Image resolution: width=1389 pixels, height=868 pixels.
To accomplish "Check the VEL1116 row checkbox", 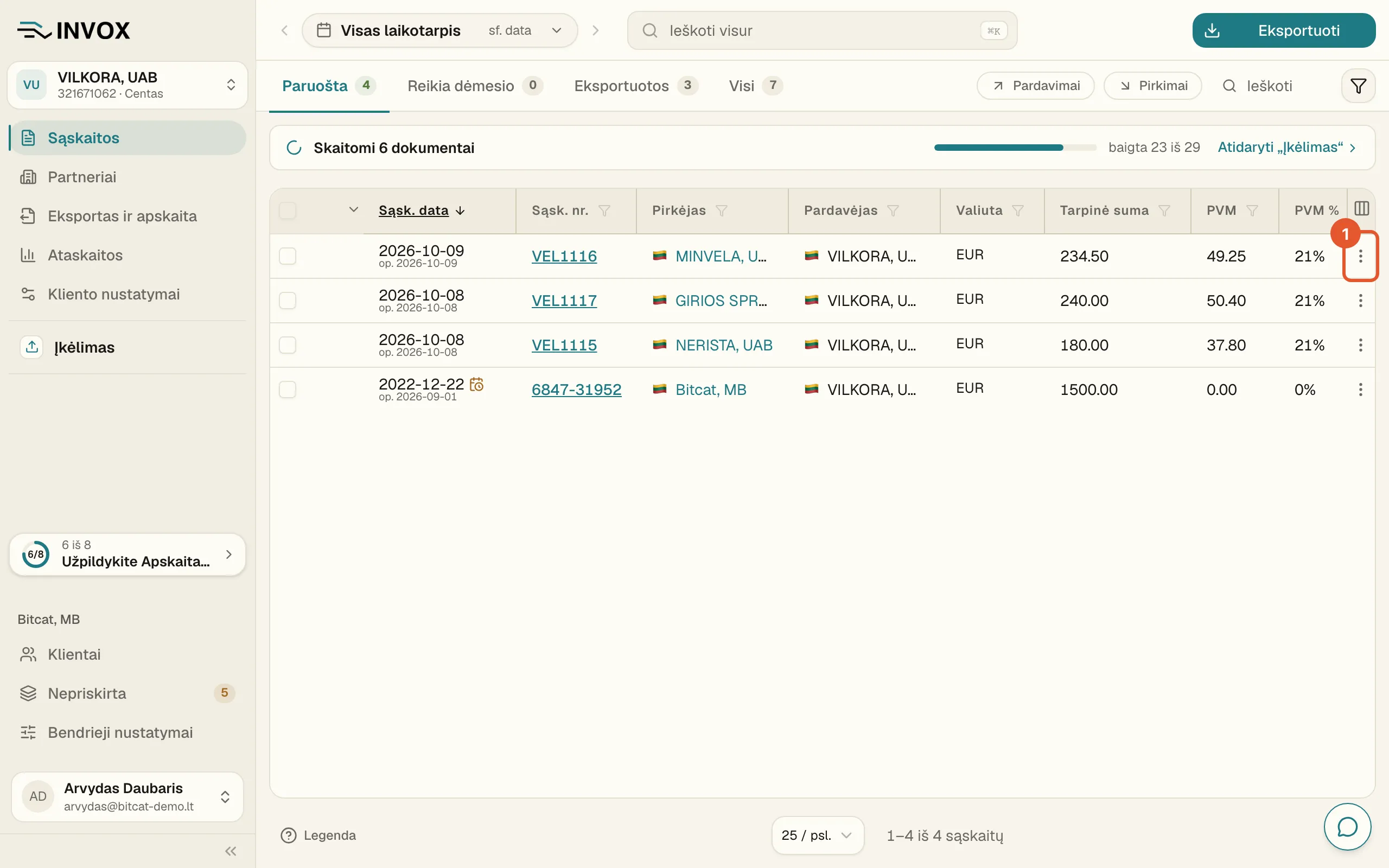I will tap(288, 256).
